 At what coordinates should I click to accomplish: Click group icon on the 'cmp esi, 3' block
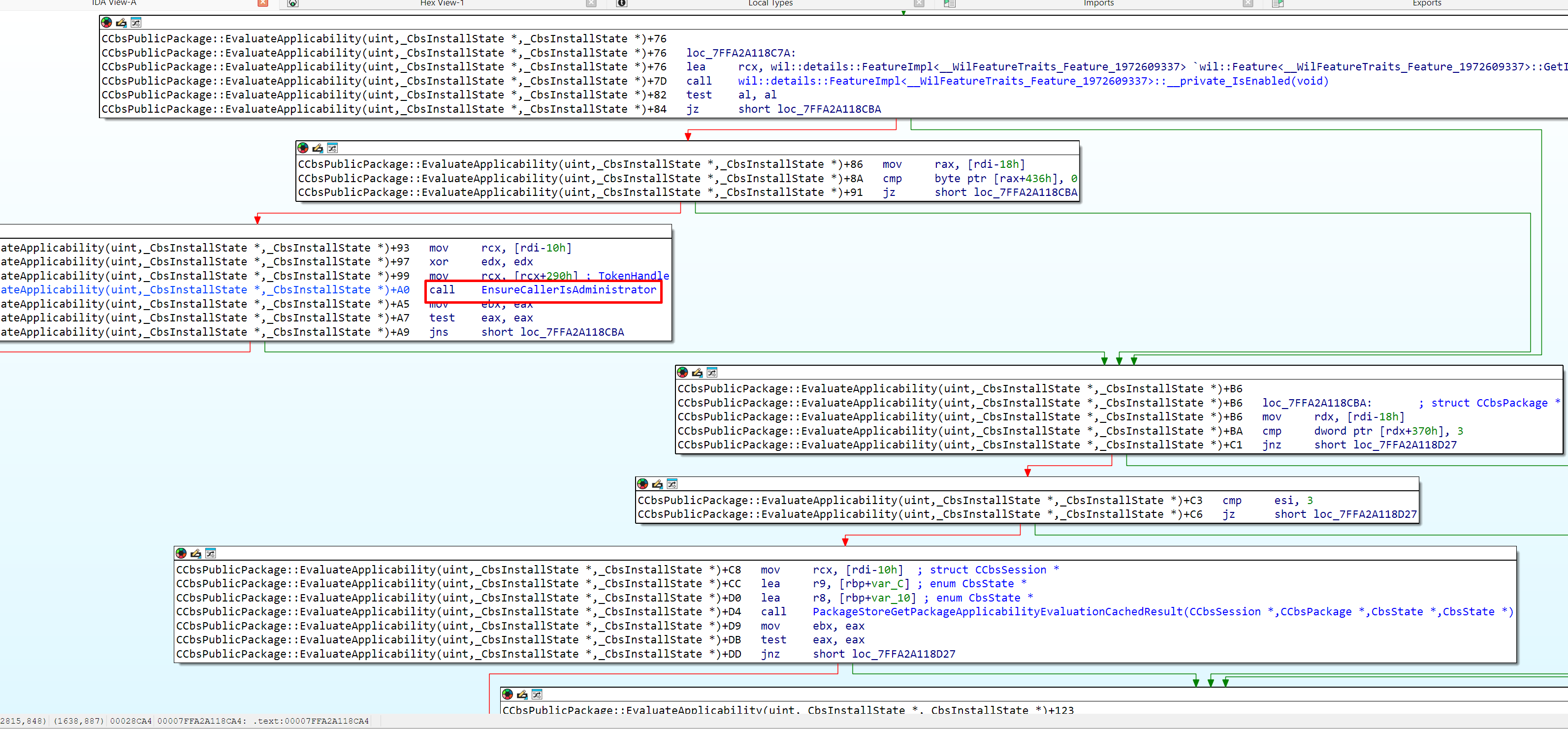[672, 484]
